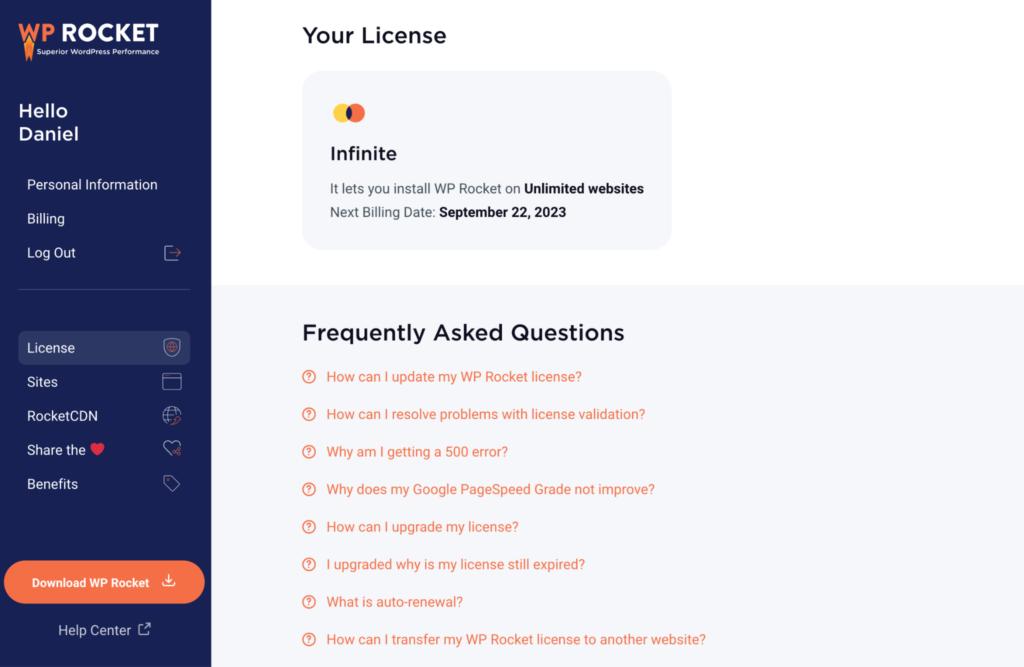This screenshot has height=667, width=1024.
Task: Go to the Billing page
Action: click(x=46, y=219)
